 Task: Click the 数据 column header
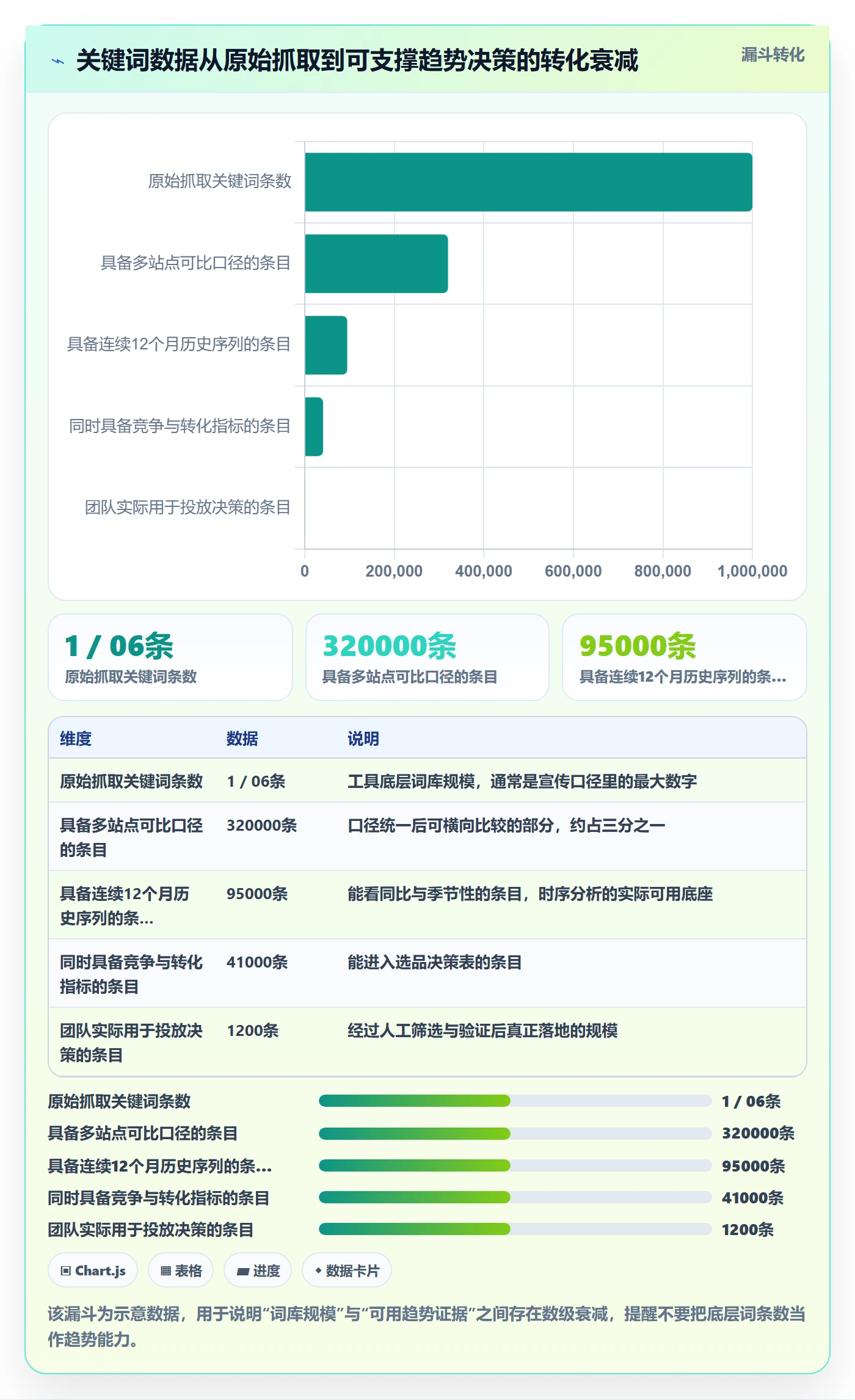242,738
